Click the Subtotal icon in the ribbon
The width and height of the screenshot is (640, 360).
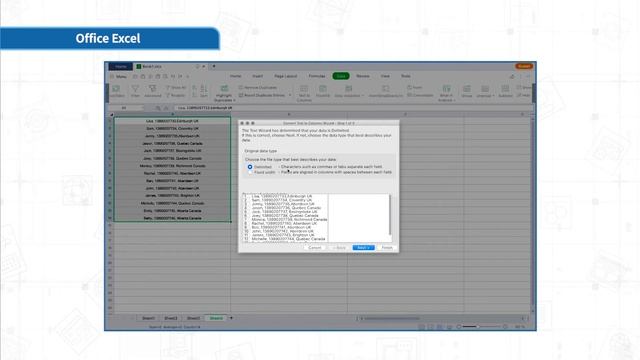tap(505, 91)
